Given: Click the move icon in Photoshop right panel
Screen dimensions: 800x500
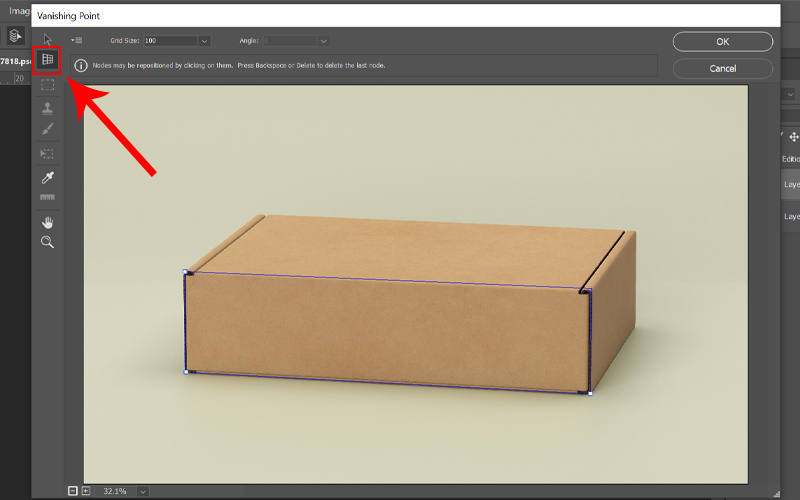Looking at the screenshot, I should [794, 137].
